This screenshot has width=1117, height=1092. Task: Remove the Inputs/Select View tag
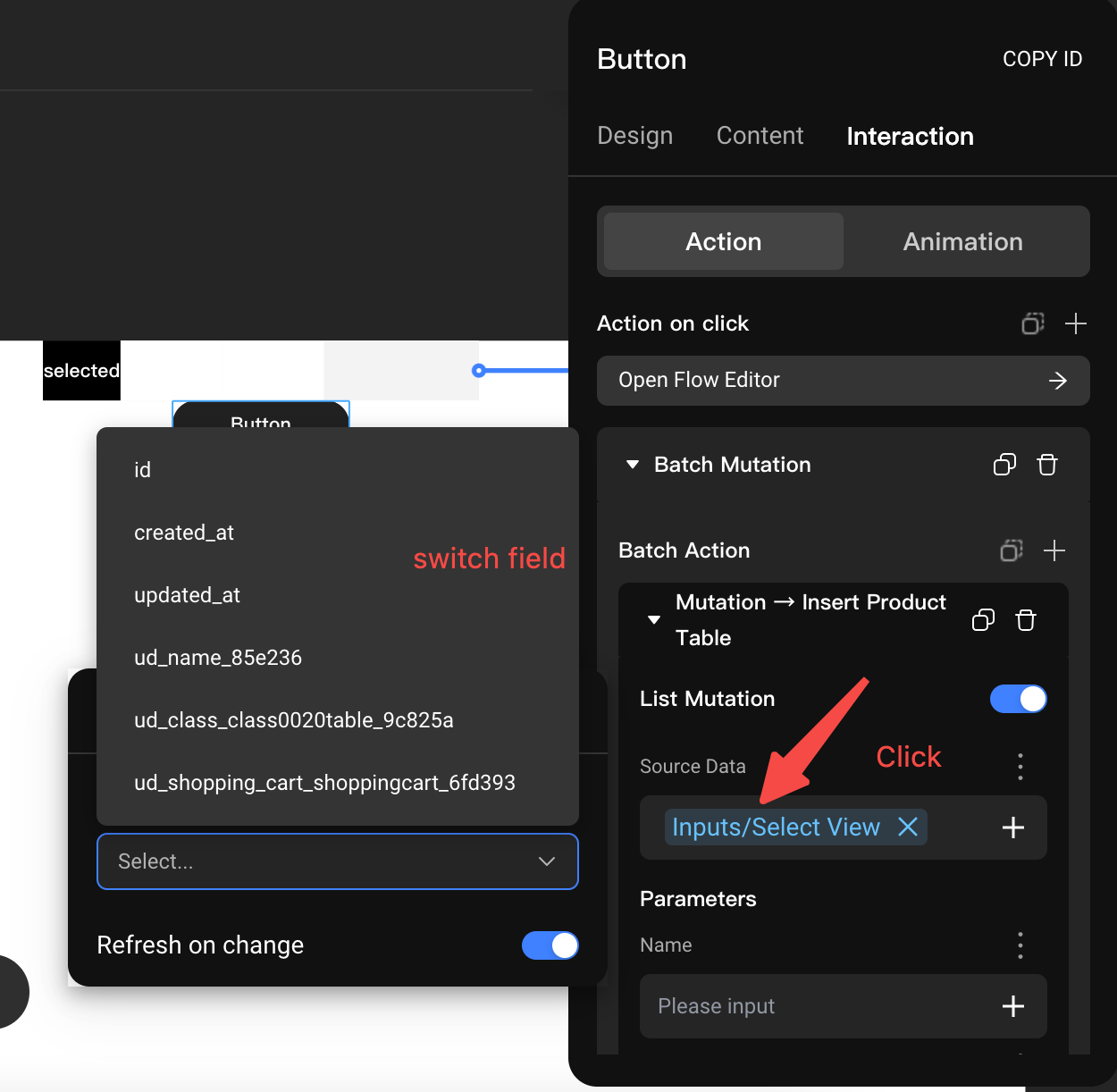[x=908, y=827]
